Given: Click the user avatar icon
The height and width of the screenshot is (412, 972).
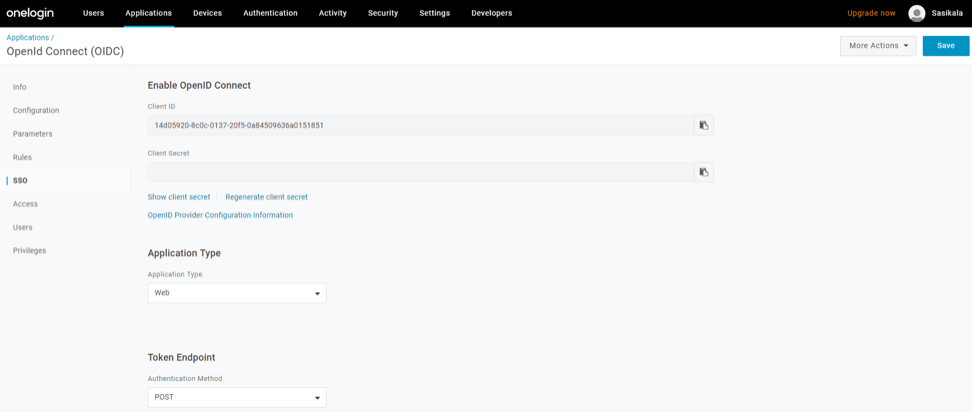Looking at the screenshot, I should (916, 13).
